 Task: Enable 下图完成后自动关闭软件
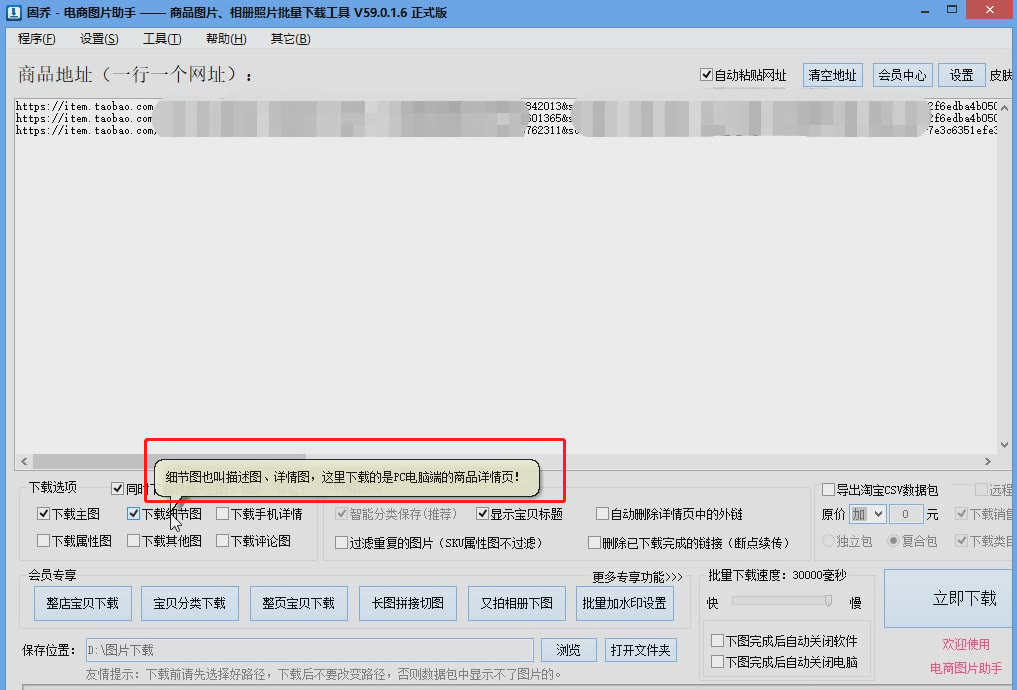click(x=718, y=641)
